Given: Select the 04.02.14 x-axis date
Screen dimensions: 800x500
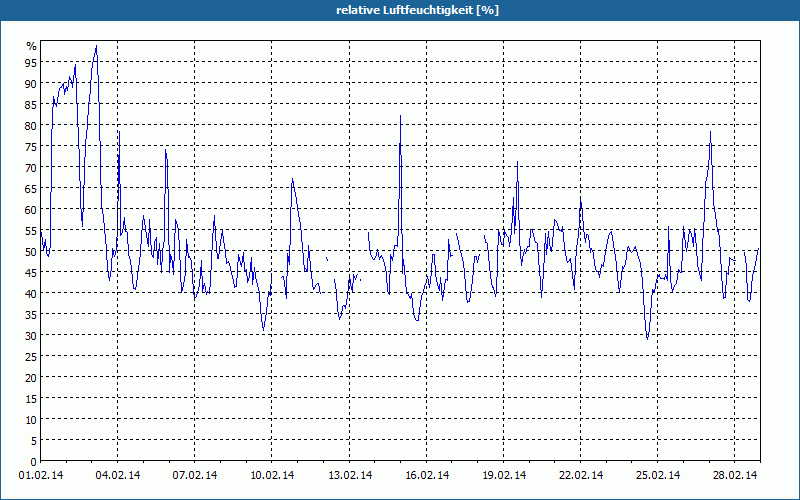Looking at the screenshot, I should click(x=117, y=475).
